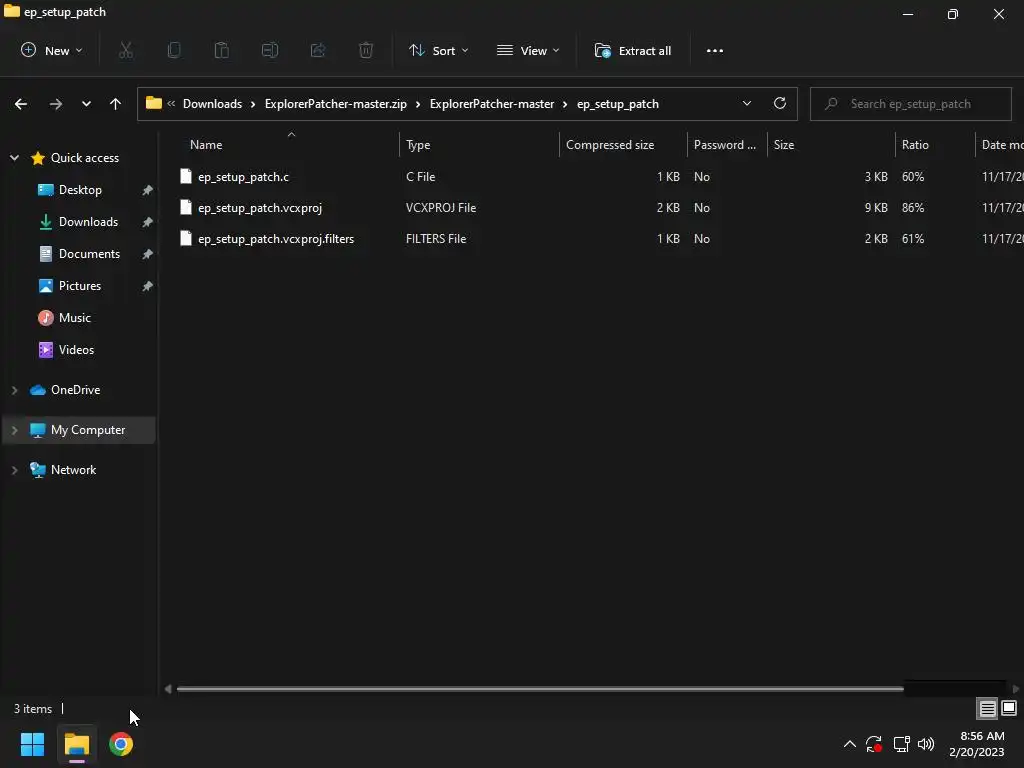Click Extract all button

click(632, 50)
